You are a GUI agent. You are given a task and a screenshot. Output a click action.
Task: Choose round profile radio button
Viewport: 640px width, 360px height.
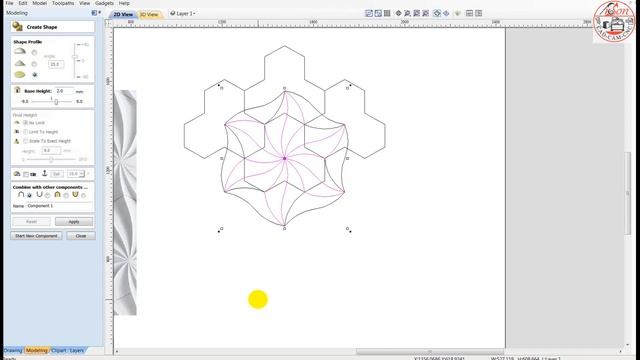coord(34,53)
